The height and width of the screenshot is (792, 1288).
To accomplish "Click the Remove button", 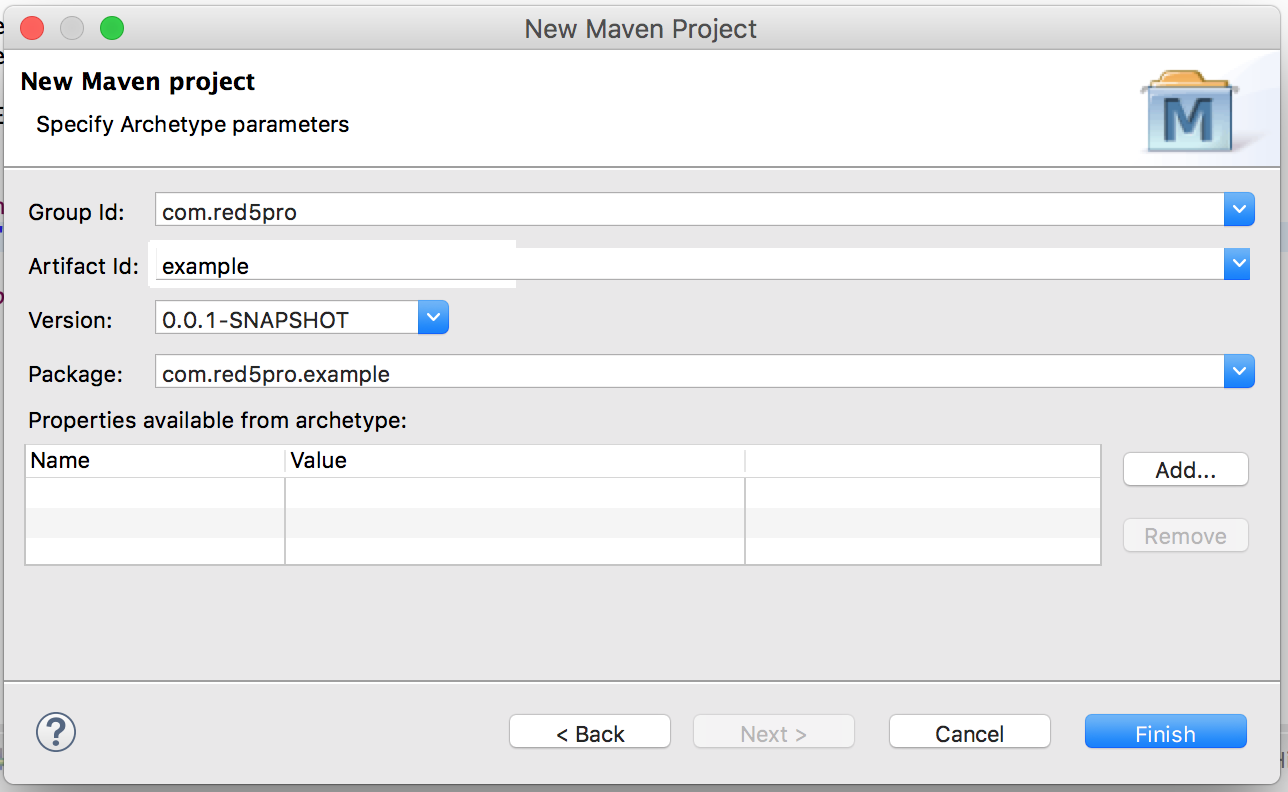I will pos(1186,536).
